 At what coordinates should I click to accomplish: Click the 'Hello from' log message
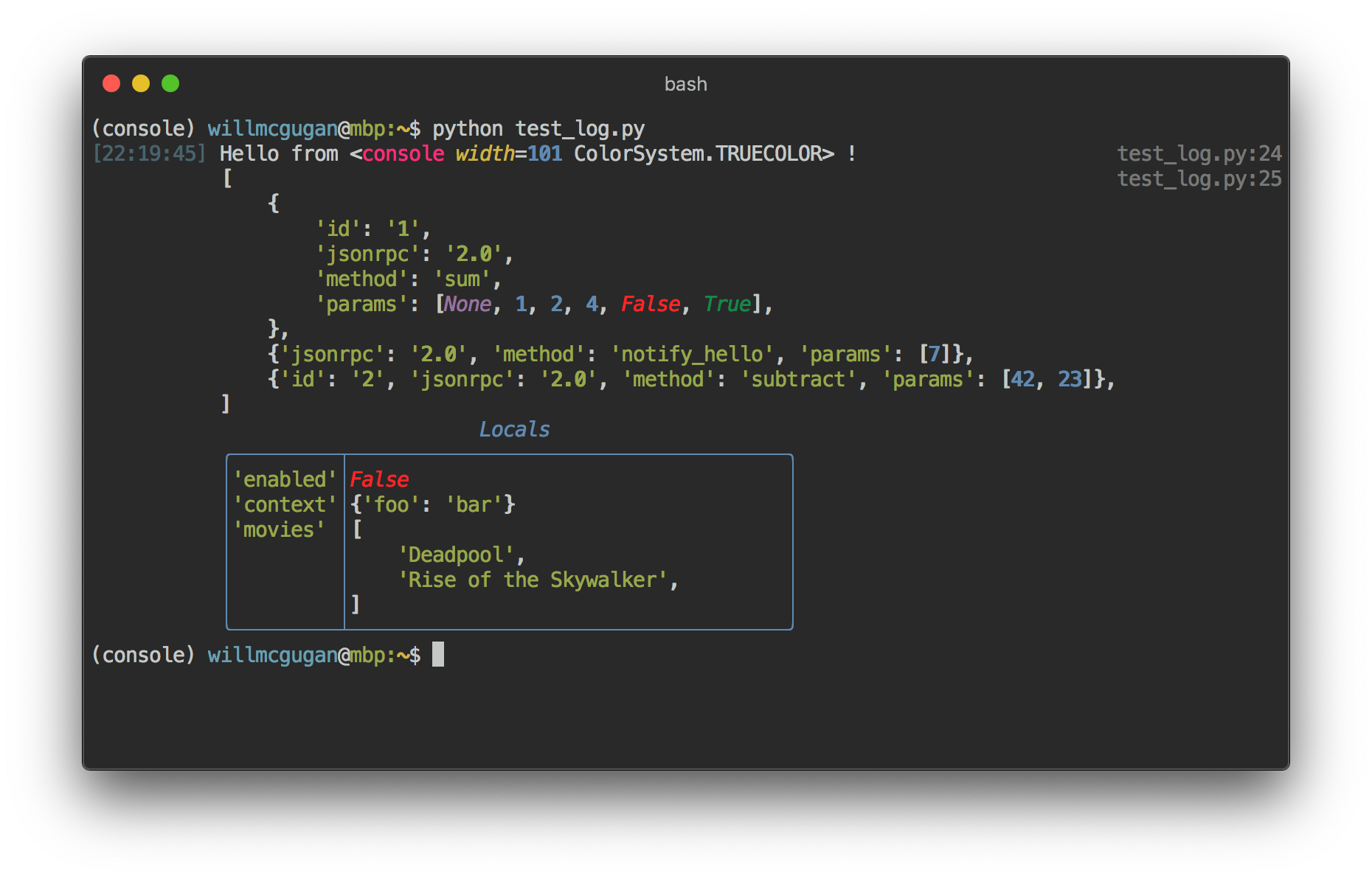279,154
